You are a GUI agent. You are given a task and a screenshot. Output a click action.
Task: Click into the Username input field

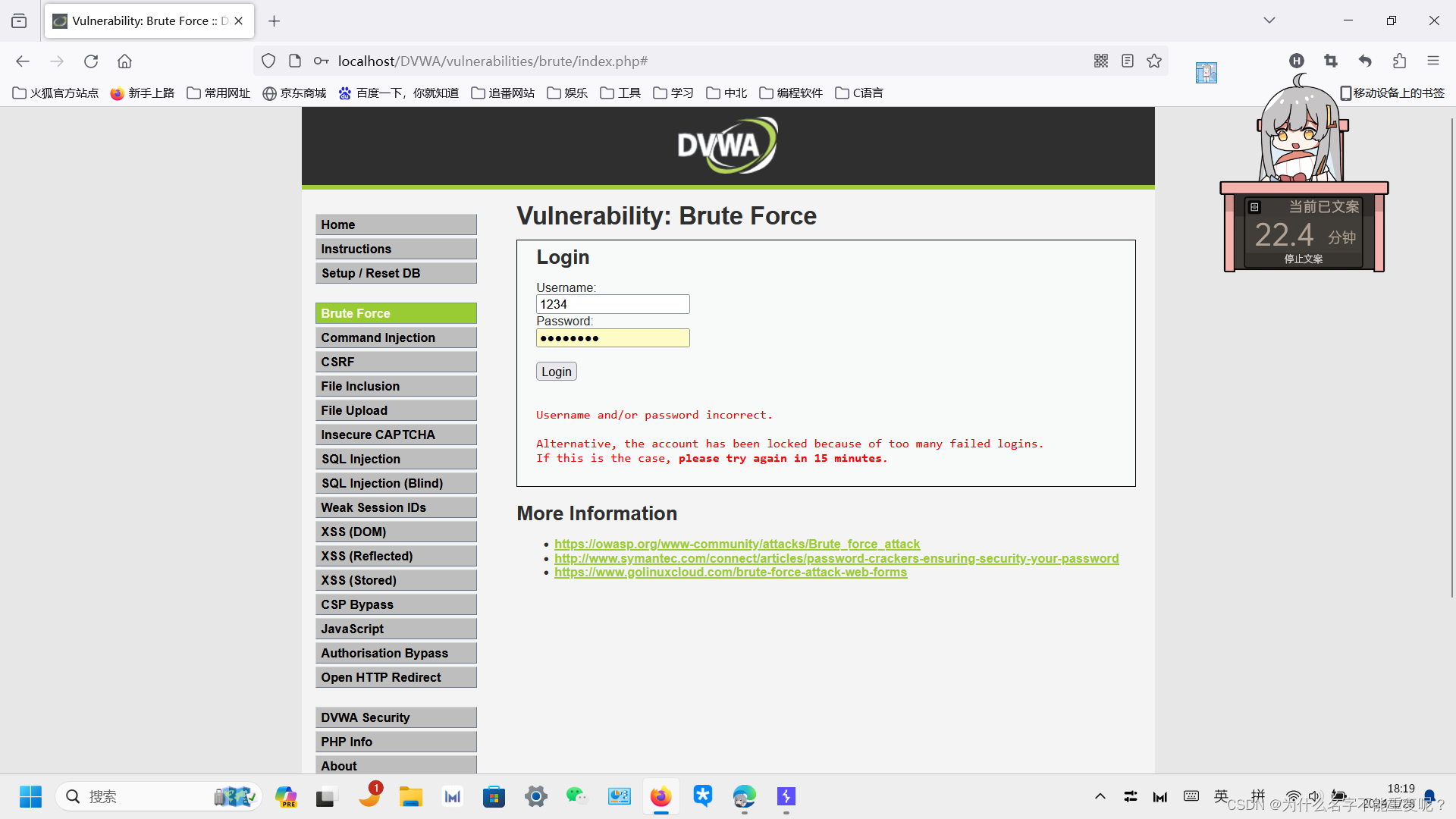pyautogui.click(x=612, y=304)
